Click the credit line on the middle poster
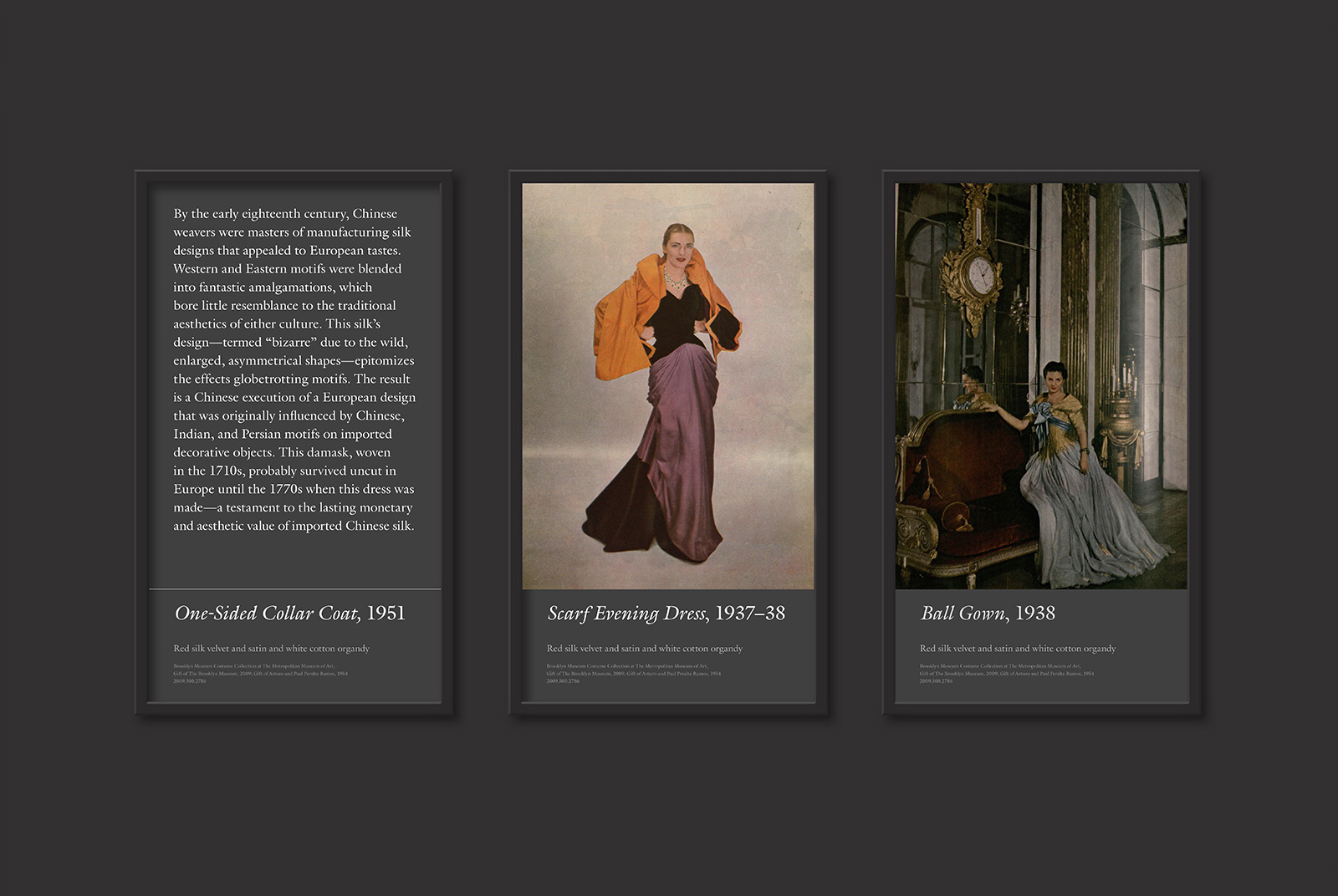 (633, 674)
